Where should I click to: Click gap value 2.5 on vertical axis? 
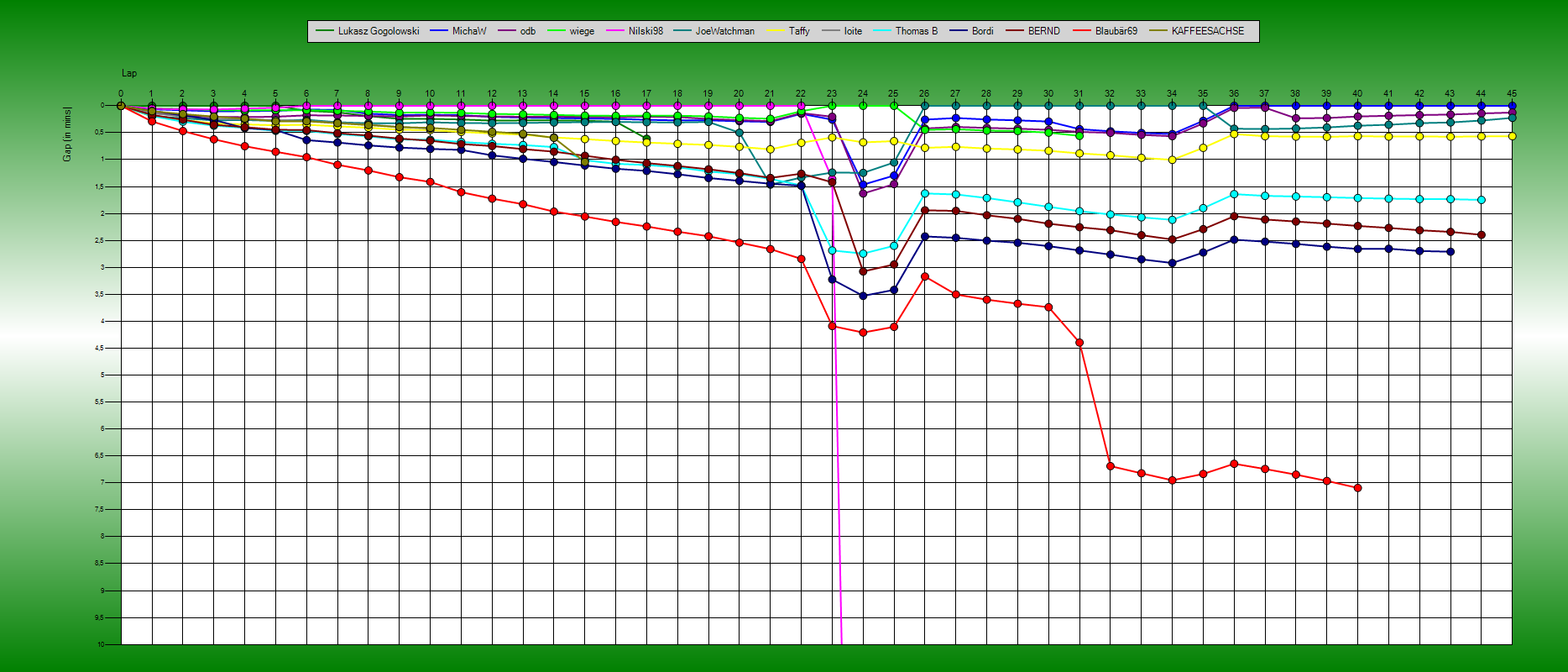click(101, 240)
